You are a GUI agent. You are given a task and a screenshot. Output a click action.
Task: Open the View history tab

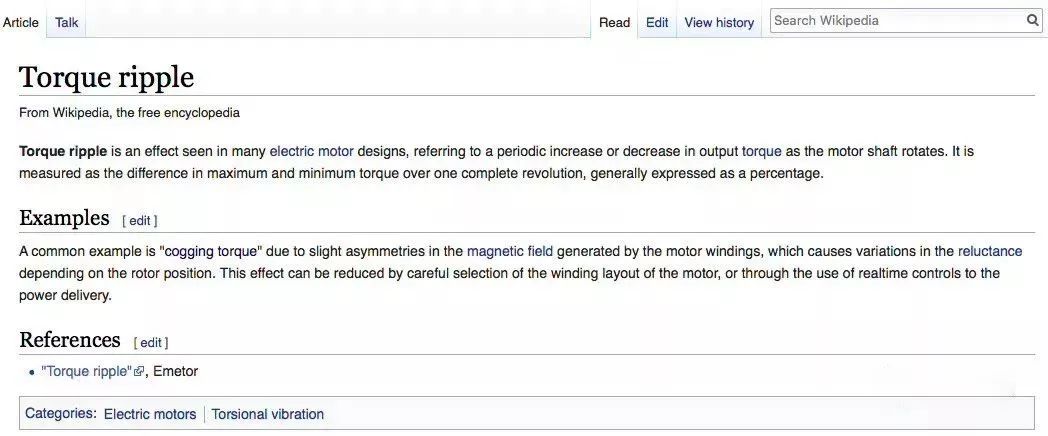719,22
